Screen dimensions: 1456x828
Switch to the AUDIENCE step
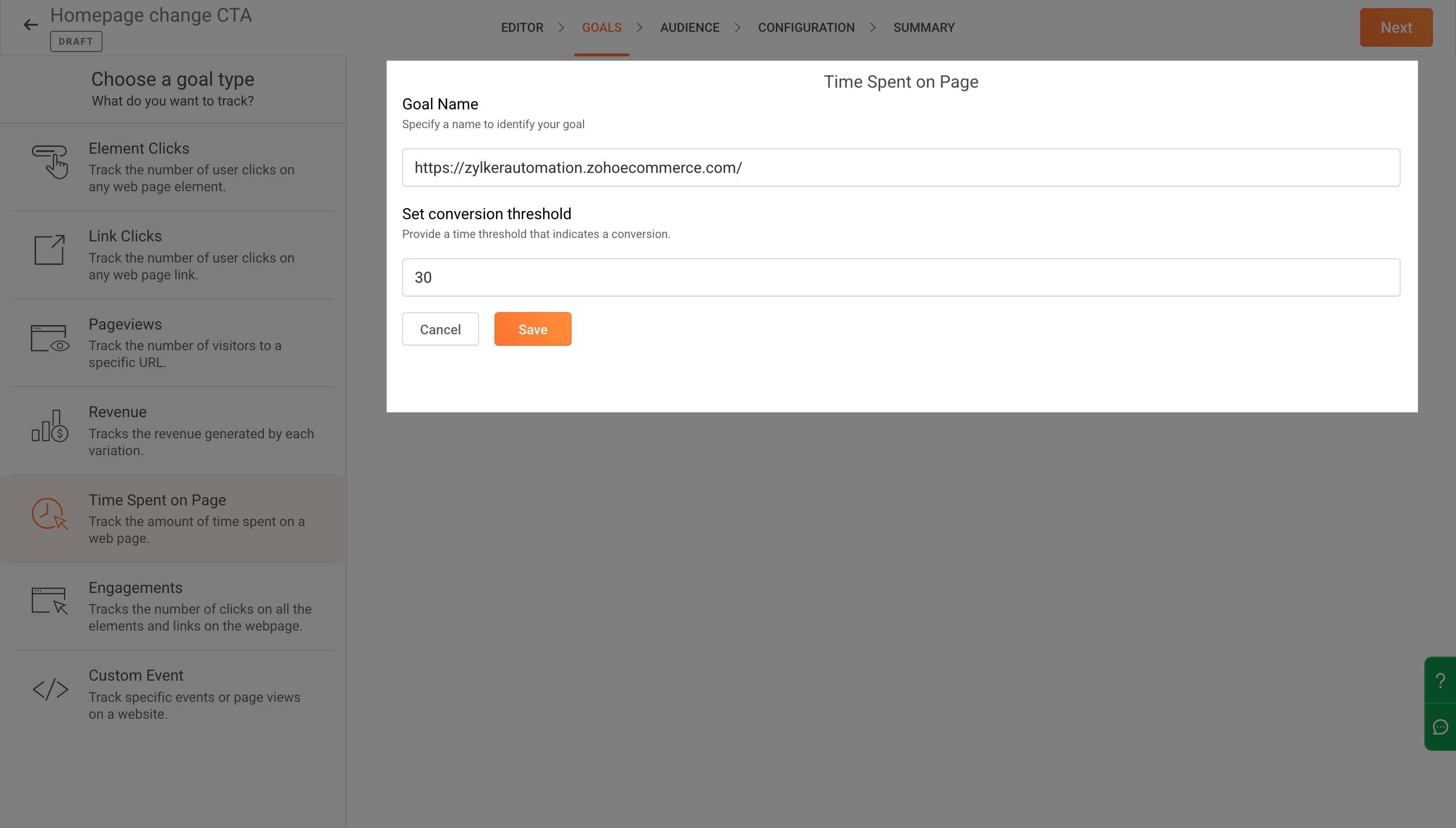point(689,27)
